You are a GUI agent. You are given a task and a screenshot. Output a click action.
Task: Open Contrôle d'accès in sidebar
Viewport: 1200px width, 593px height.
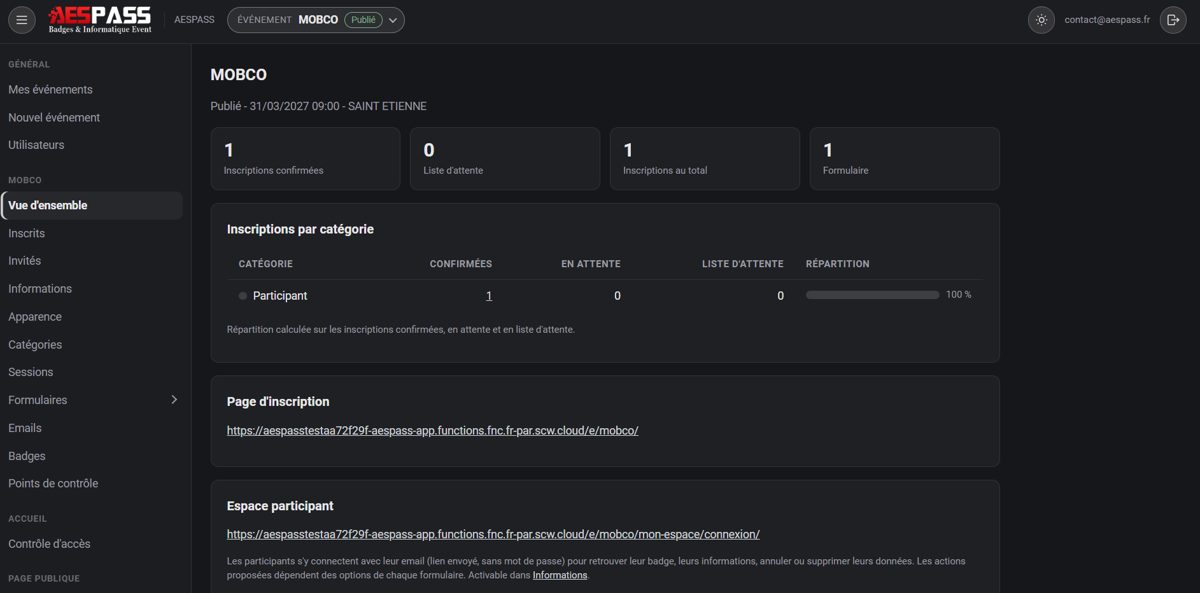coord(49,544)
